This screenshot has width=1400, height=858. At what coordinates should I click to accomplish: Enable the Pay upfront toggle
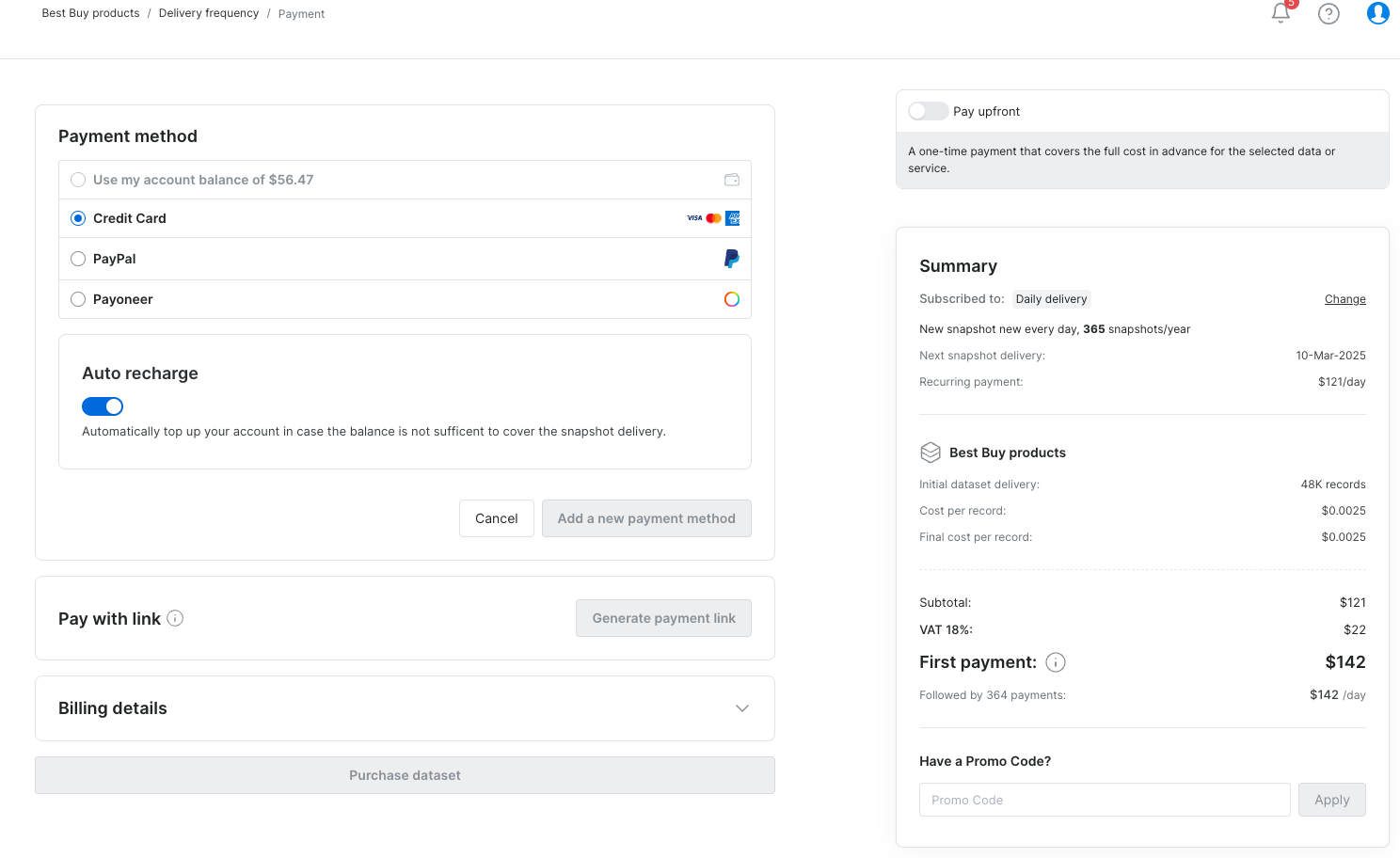(929, 111)
